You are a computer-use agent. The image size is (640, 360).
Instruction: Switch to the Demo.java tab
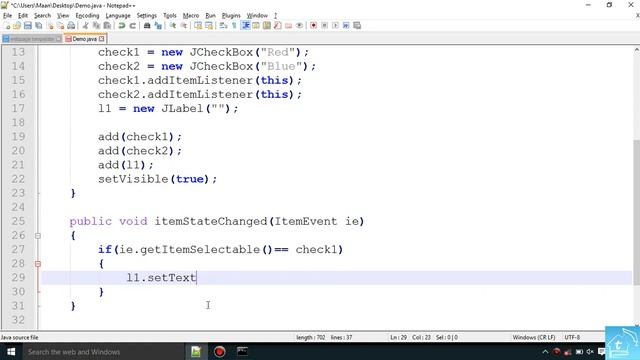tap(84, 39)
